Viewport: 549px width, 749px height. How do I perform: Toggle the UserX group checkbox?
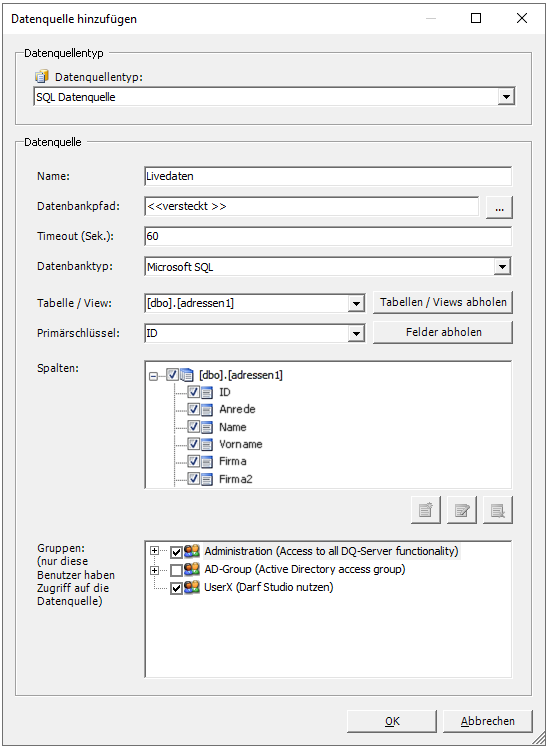[176, 588]
